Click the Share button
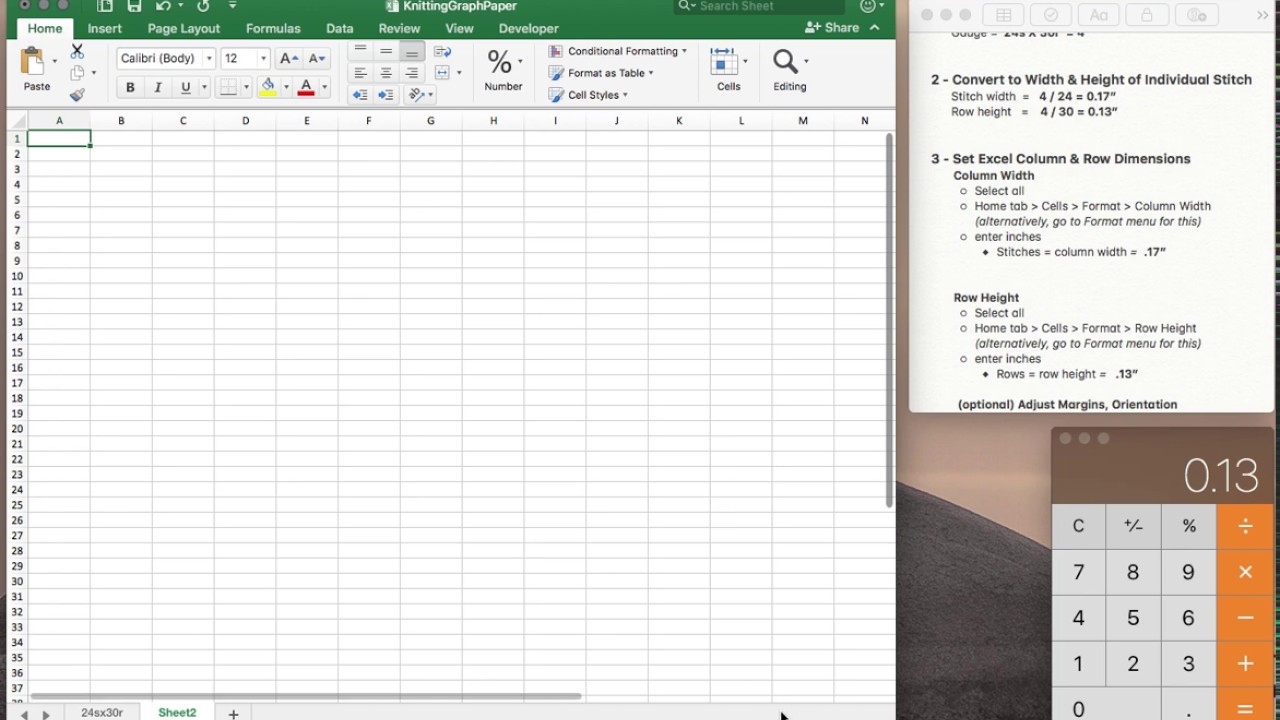 coord(833,28)
